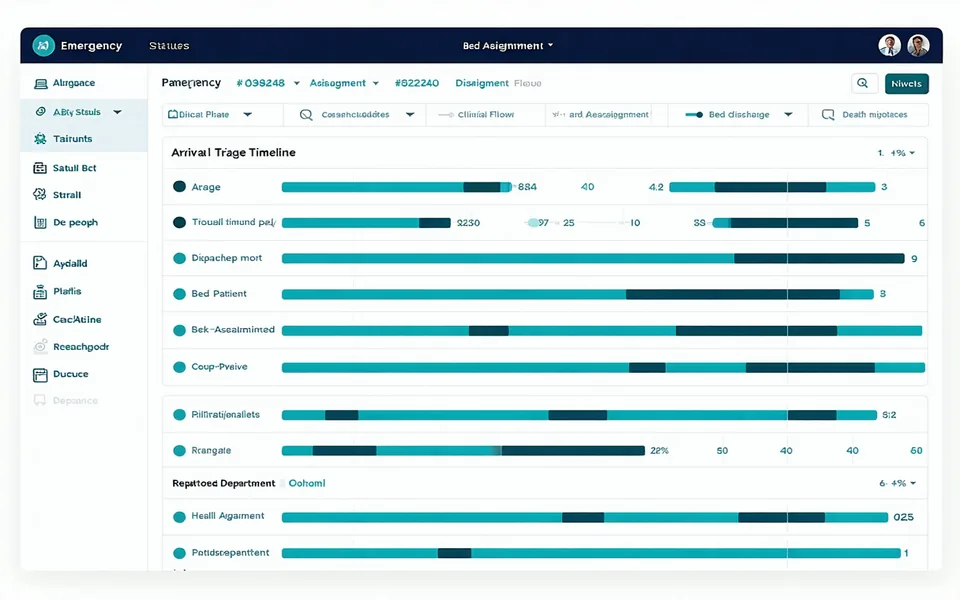Switch to the Statues header tab
Viewport: 960px width, 600px height.
pyautogui.click(x=169, y=46)
